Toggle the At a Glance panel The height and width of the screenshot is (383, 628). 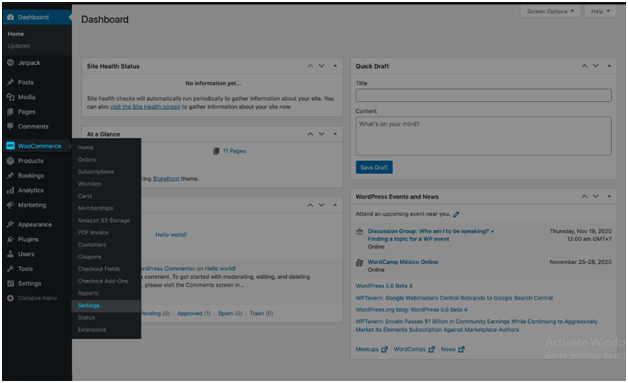click(x=335, y=134)
